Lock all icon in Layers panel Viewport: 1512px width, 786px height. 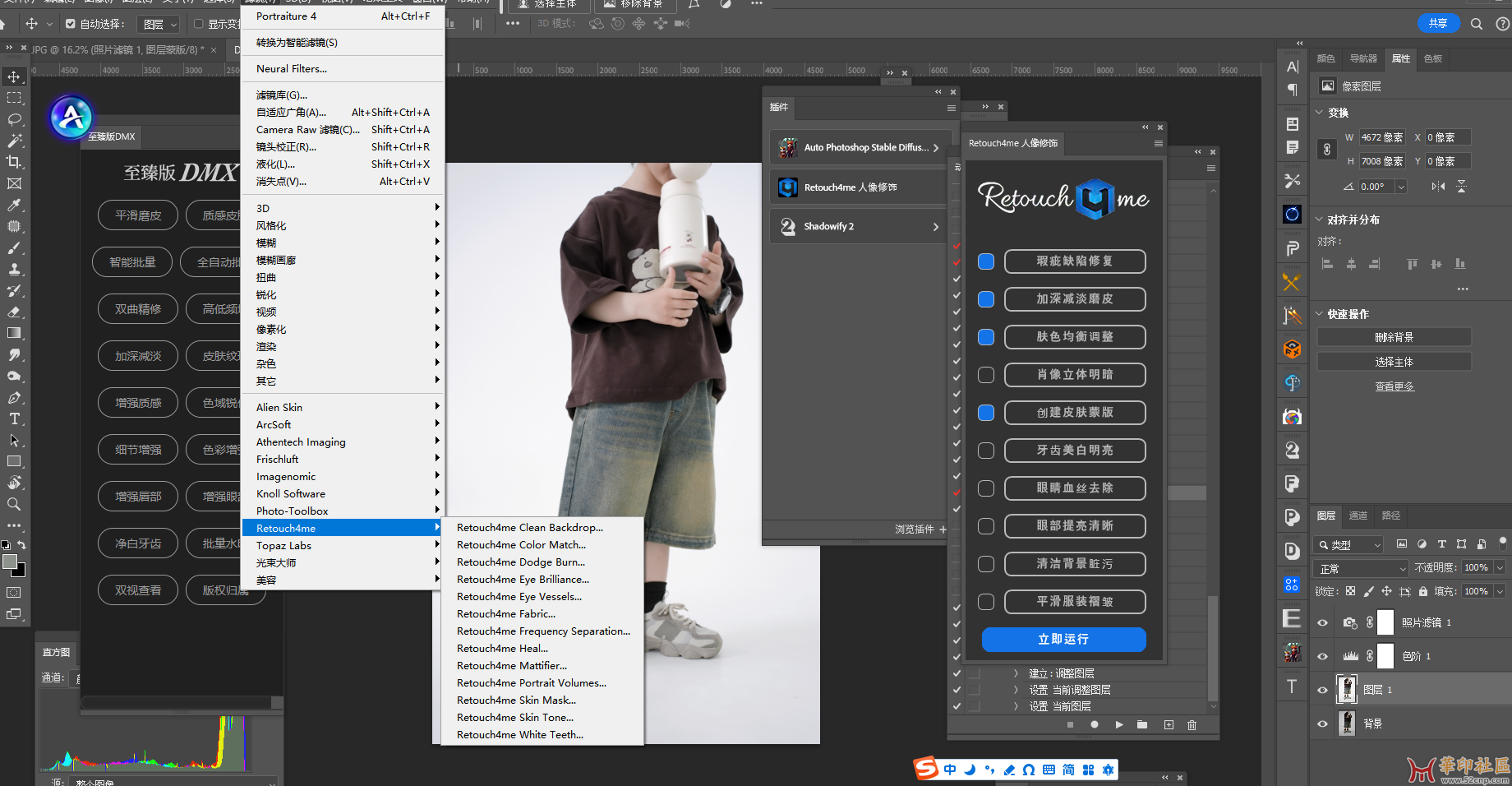[1423, 591]
